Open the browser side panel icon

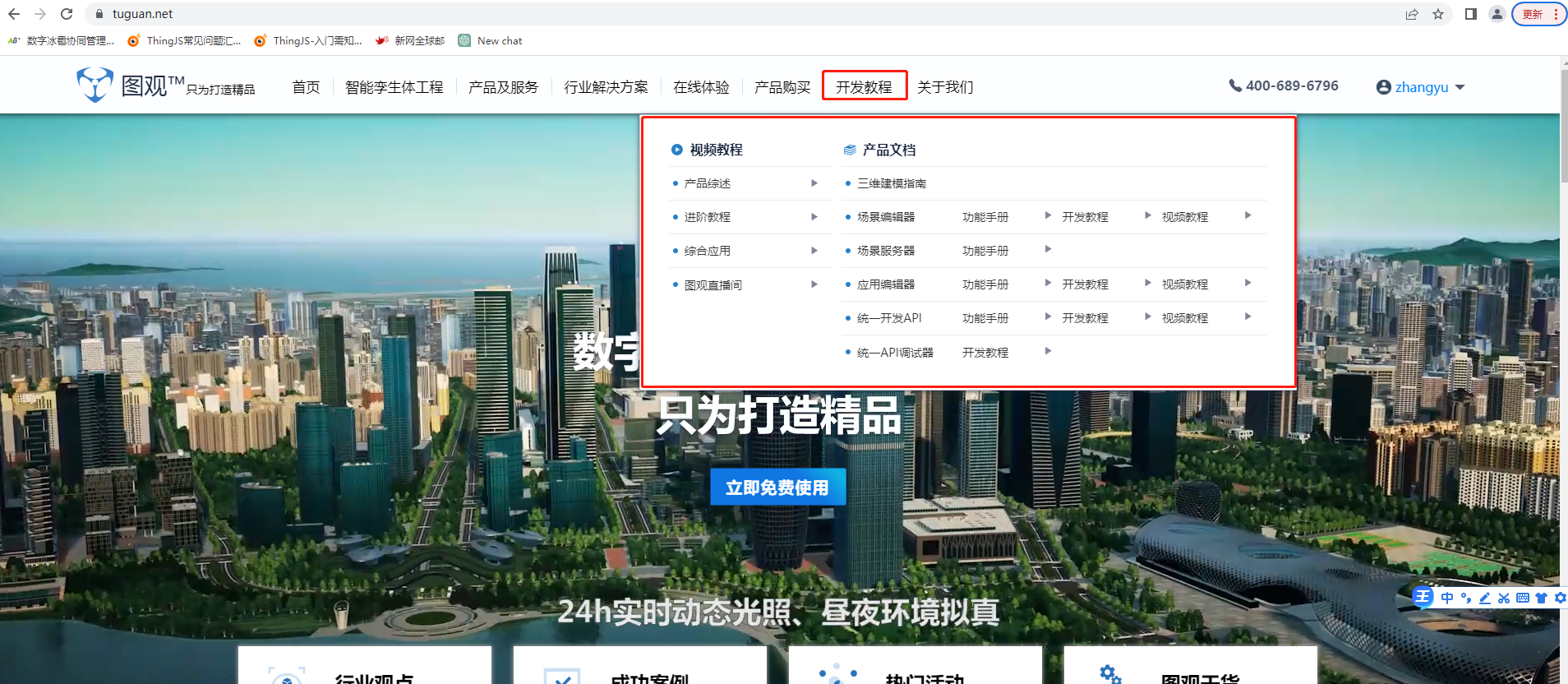(1471, 14)
